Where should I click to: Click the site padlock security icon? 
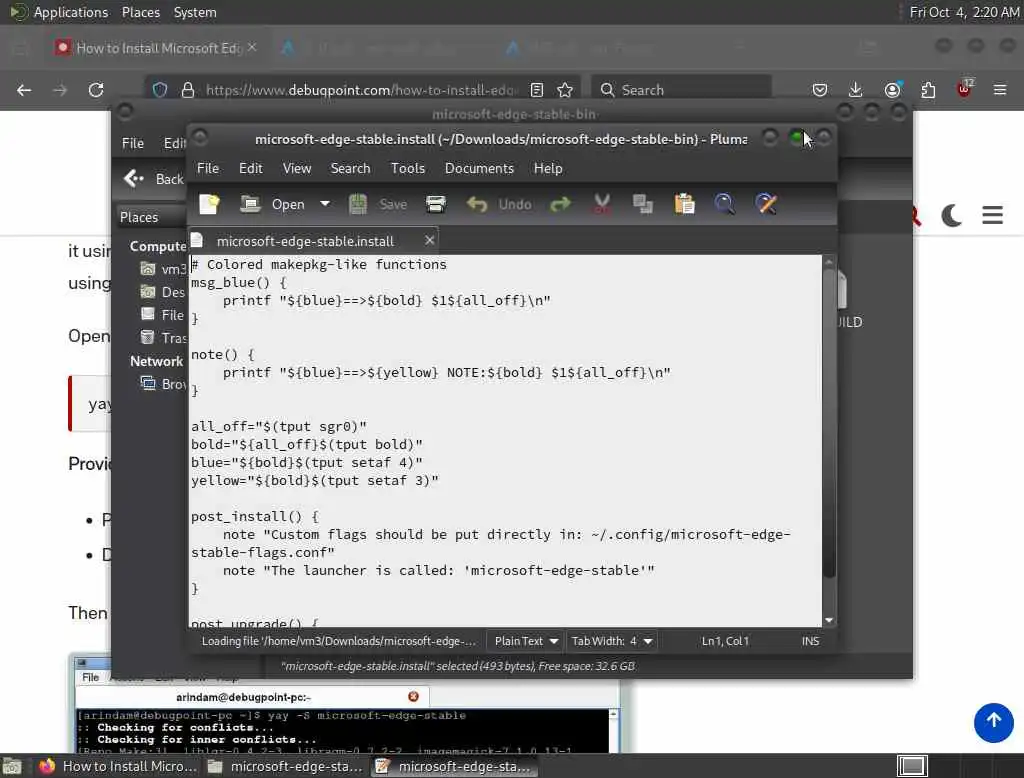pyautogui.click(x=188, y=90)
